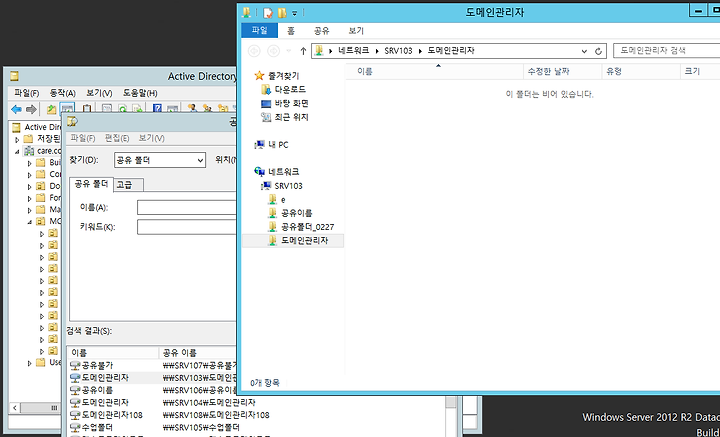Viewport: 720px width, 437px height.
Task: Open the 보기 ribbon tab in Explorer
Action: pyautogui.click(x=356, y=31)
